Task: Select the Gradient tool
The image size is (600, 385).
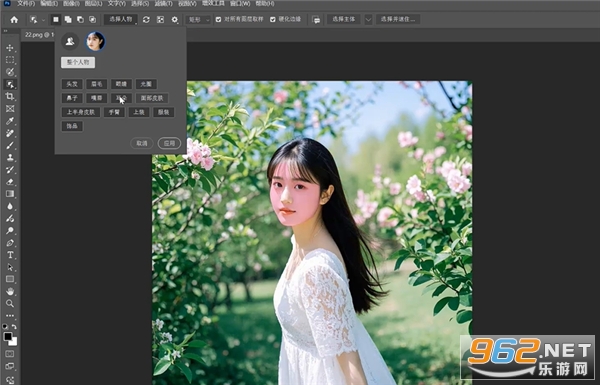Action: tap(10, 194)
